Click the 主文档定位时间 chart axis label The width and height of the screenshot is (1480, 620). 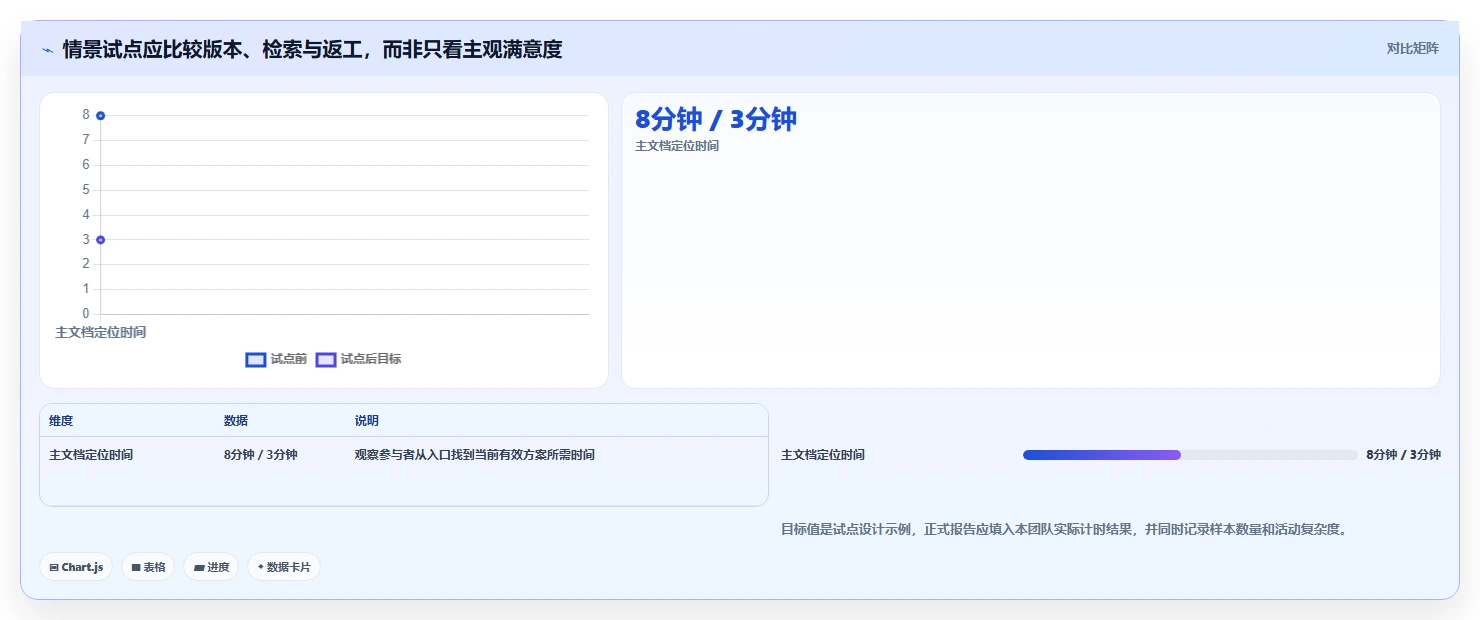pos(101,332)
